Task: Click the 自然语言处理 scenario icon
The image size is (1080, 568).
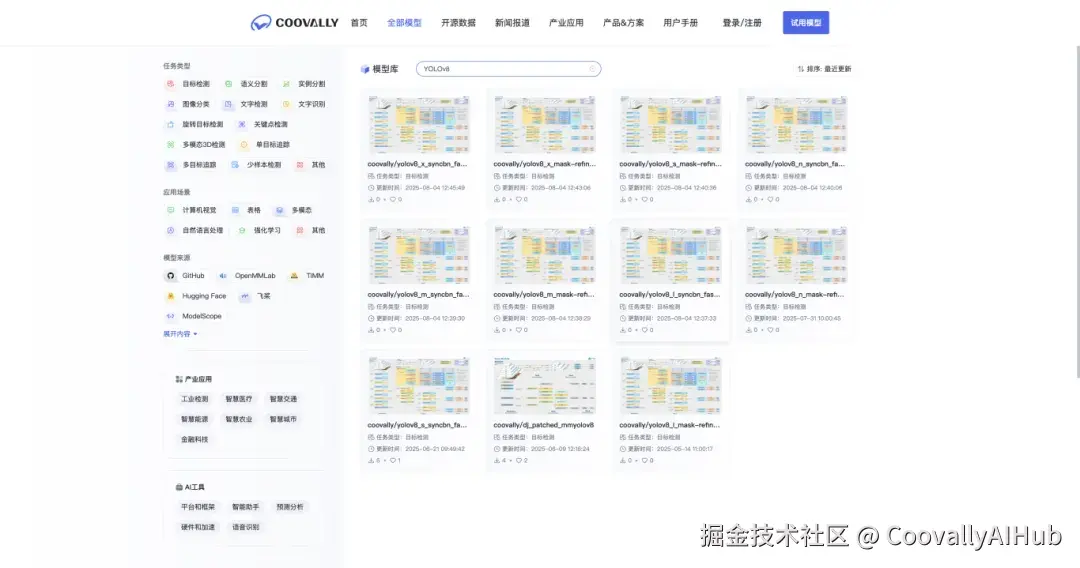Action: [x=170, y=231]
